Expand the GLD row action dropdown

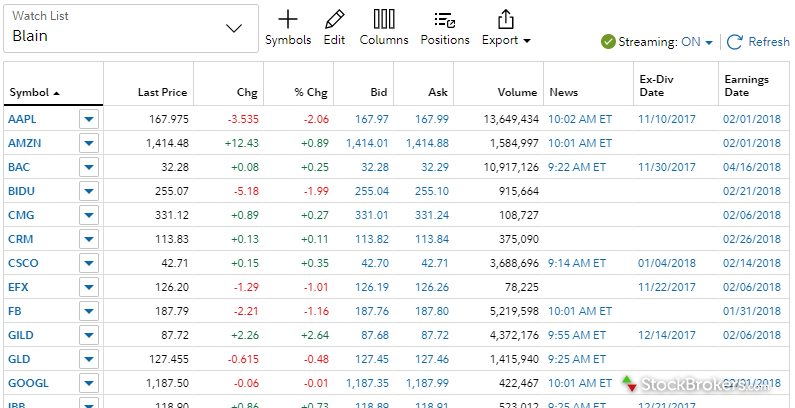(89, 359)
